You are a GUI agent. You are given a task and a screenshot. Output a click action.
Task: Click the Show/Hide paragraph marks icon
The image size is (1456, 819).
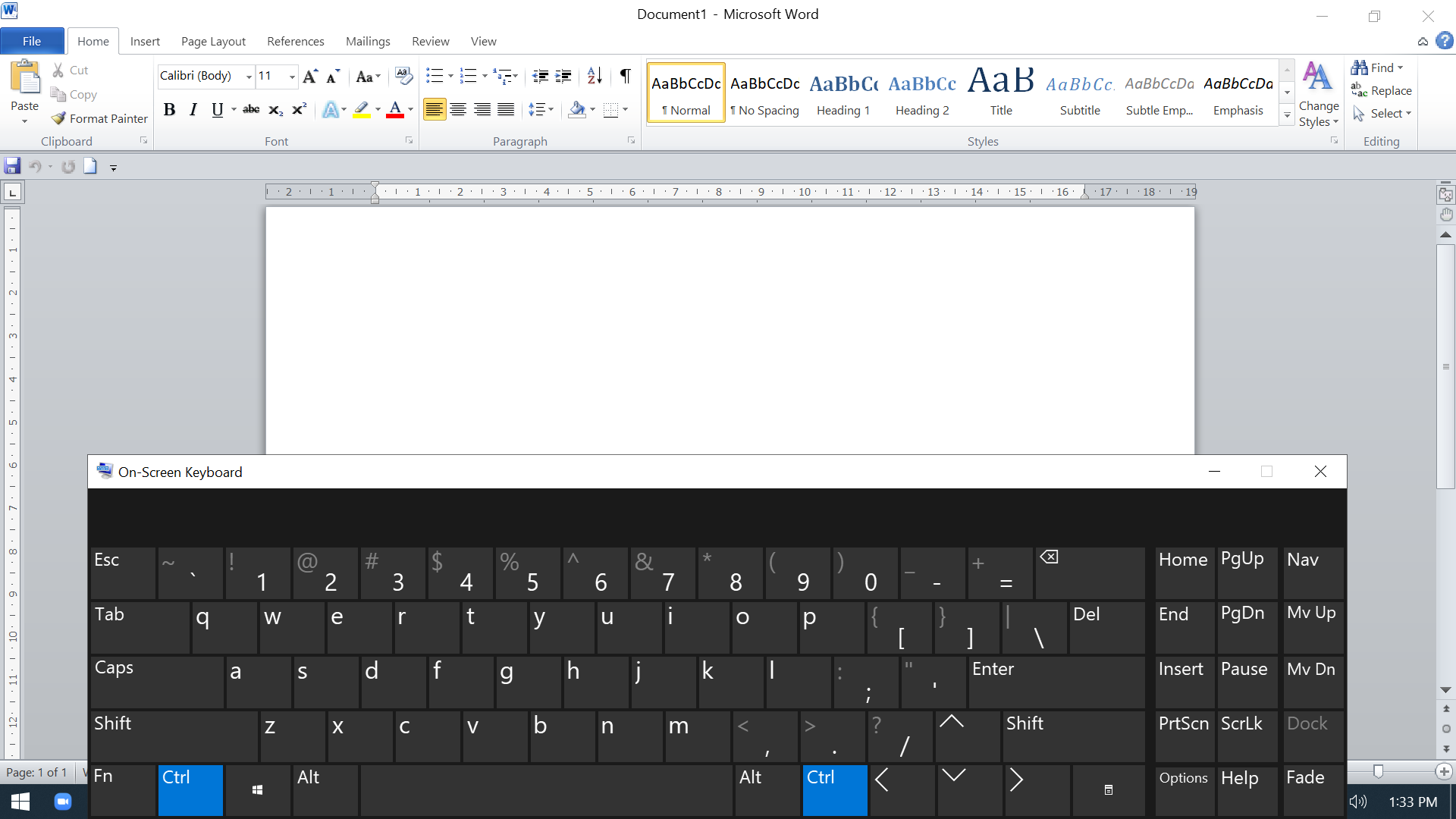coord(625,76)
